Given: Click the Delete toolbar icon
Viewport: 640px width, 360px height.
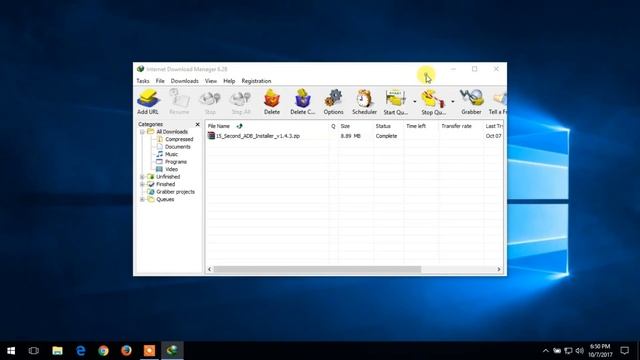Looking at the screenshot, I should coord(272,101).
